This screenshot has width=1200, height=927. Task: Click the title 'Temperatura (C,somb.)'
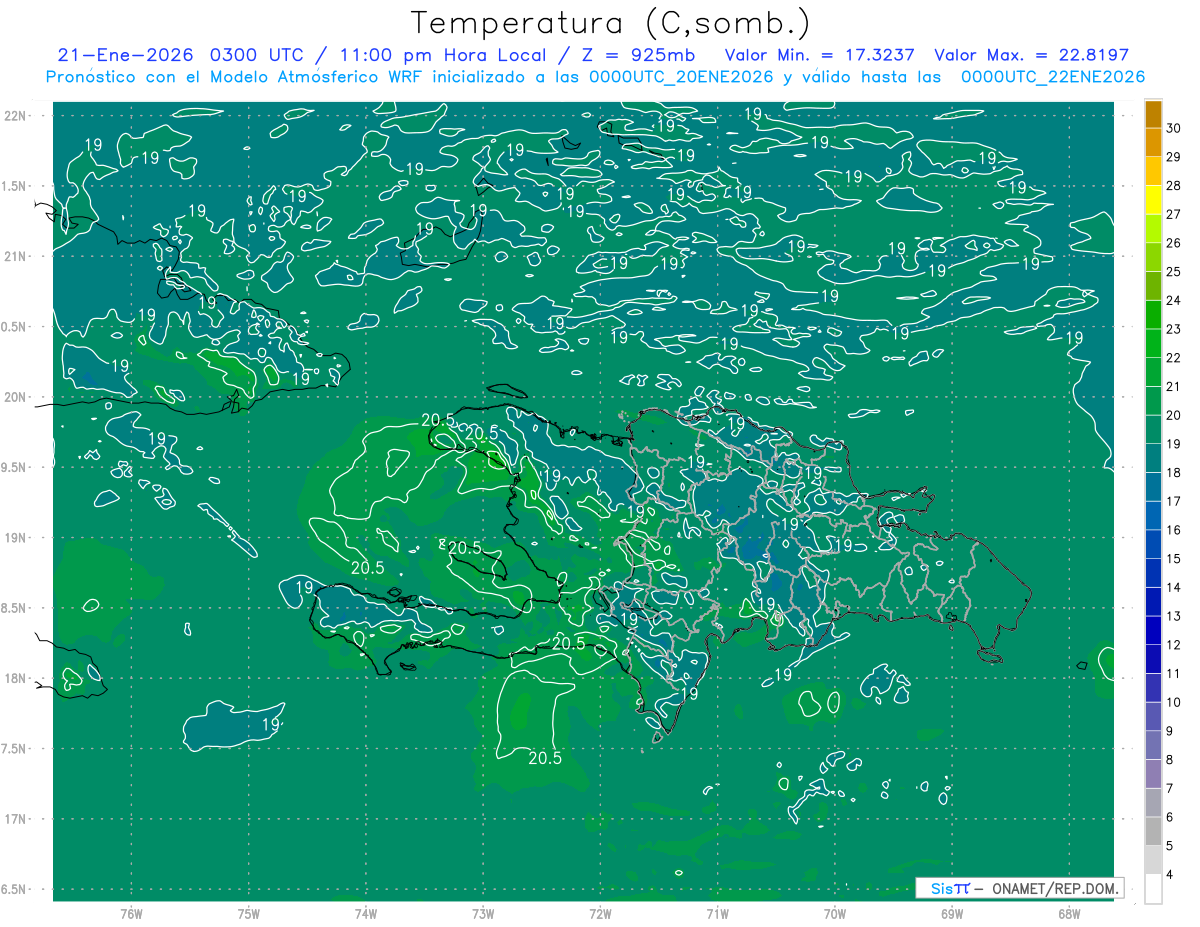tap(611, 23)
